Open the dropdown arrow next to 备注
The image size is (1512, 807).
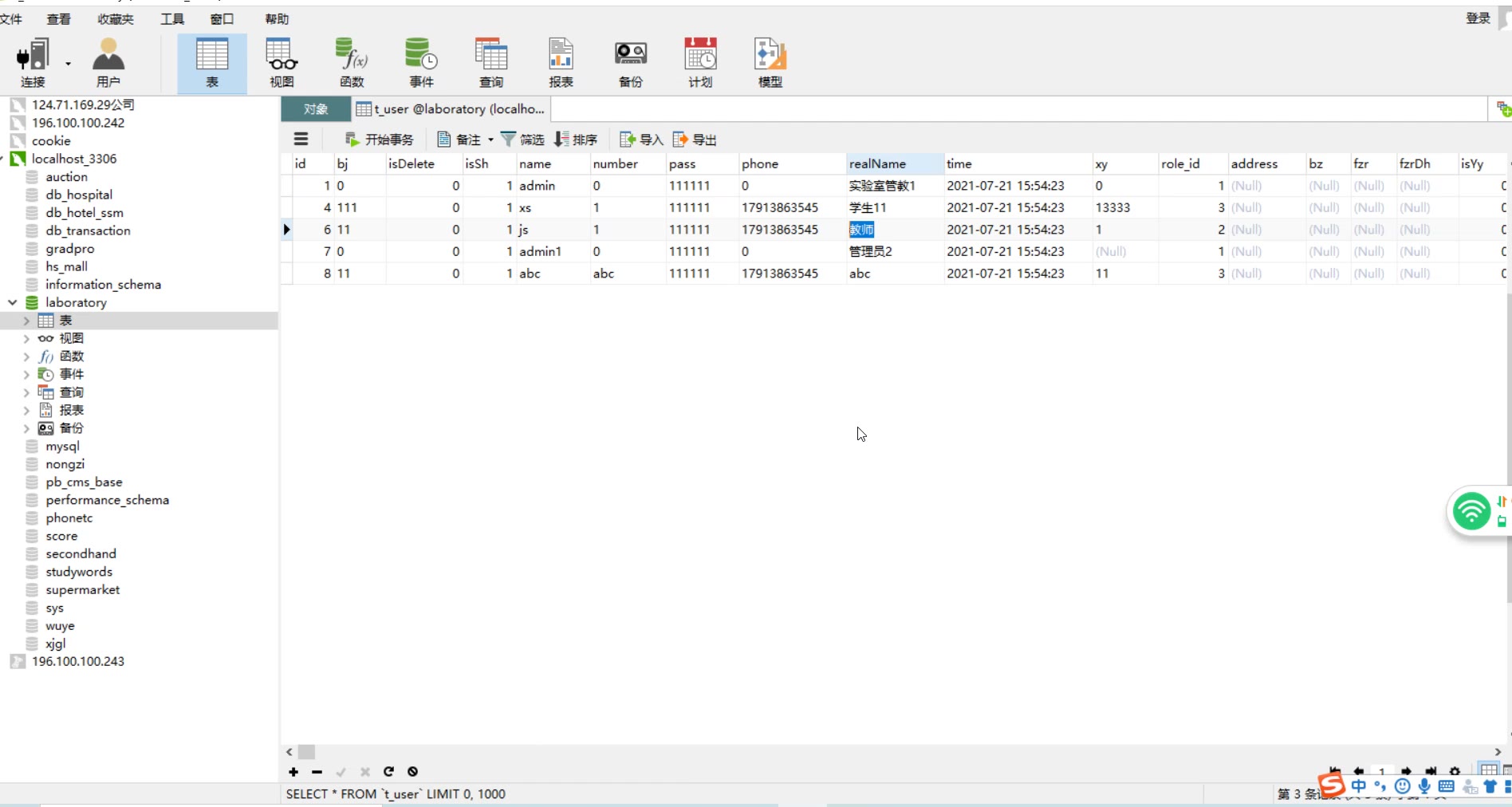490,140
